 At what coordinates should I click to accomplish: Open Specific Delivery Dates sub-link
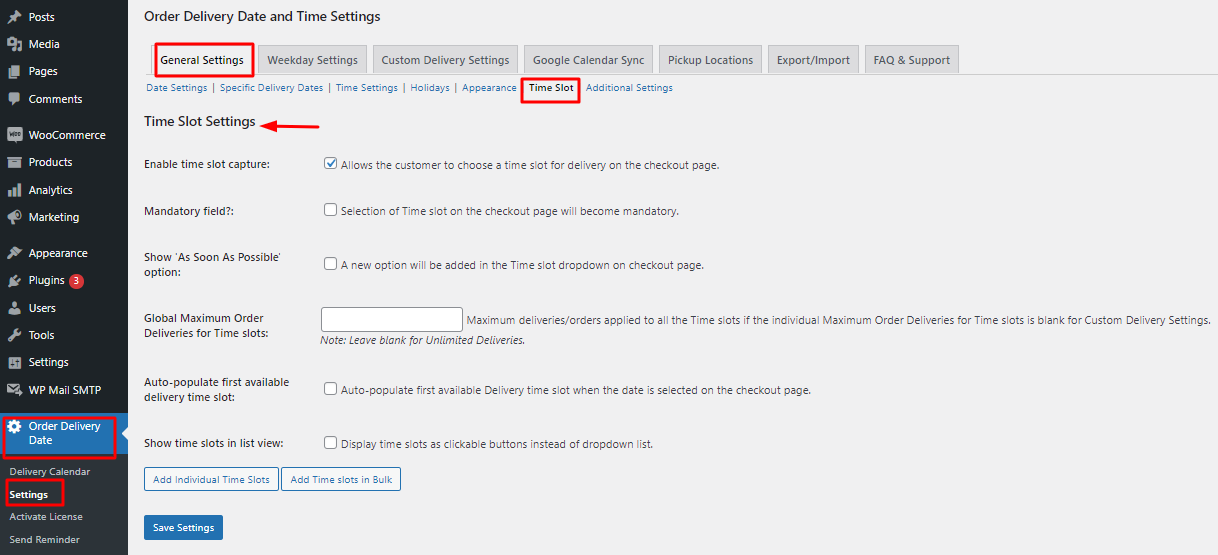(272, 88)
